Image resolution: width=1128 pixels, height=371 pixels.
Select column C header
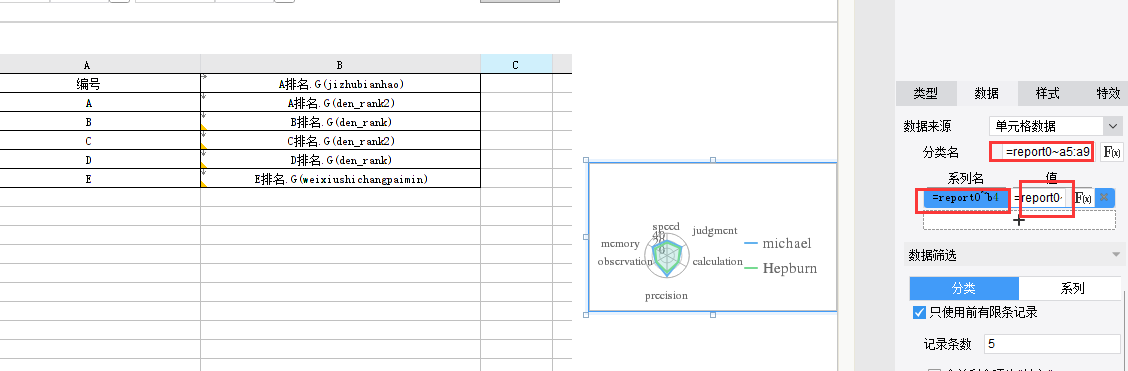(516, 65)
